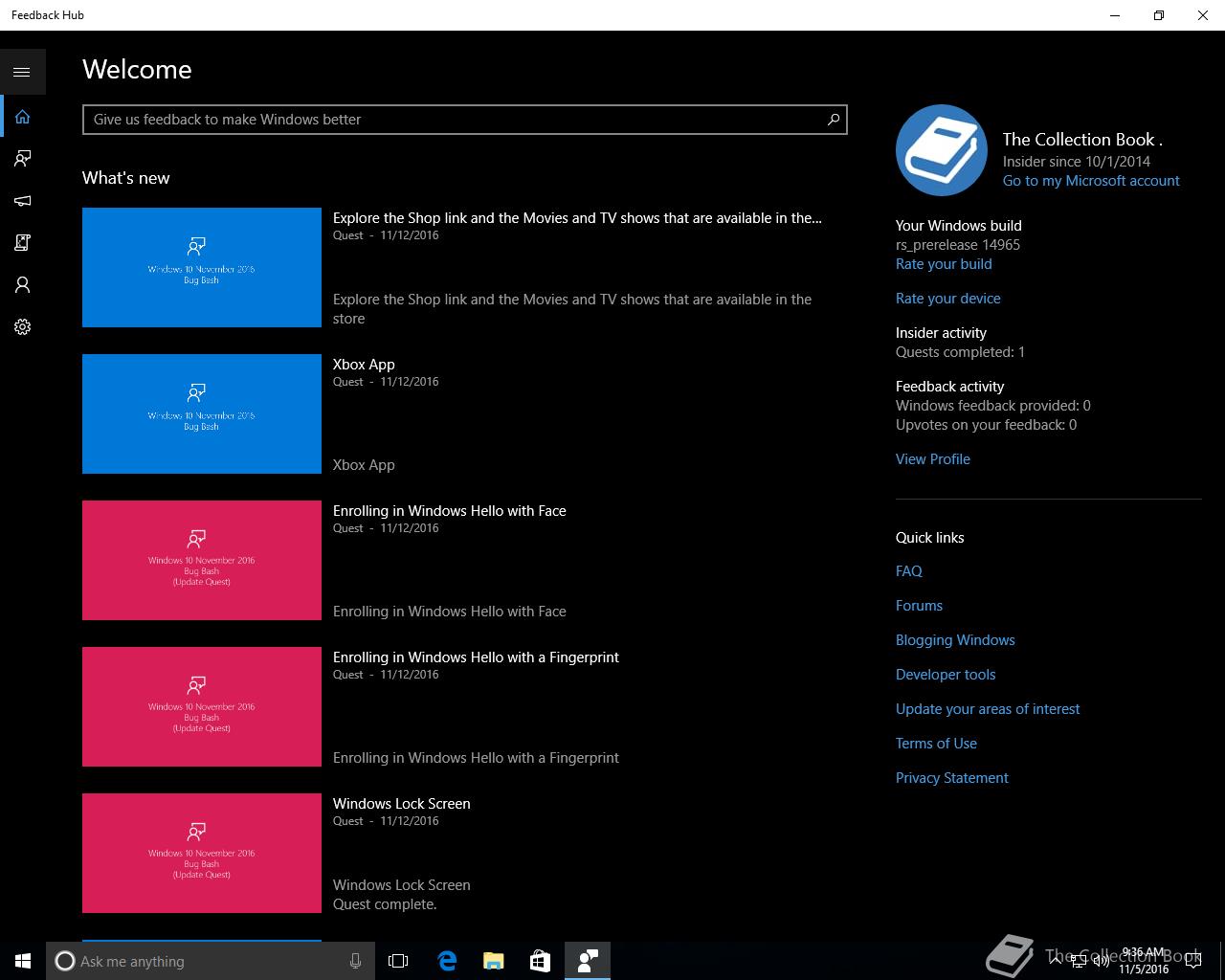Open the Quests icon in sidebar
Viewport: 1225px width, 980px height.
(22, 243)
